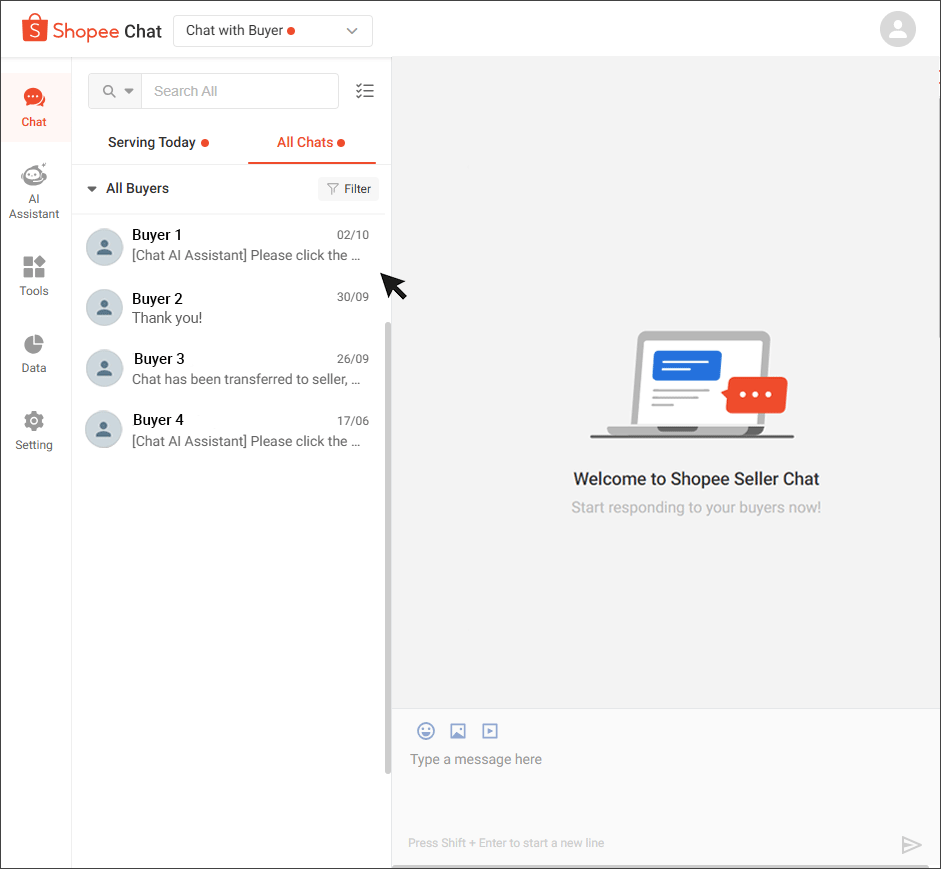Click the multi-select chat list icon
This screenshot has width=941, height=869.
pyautogui.click(x=365, y=90)
